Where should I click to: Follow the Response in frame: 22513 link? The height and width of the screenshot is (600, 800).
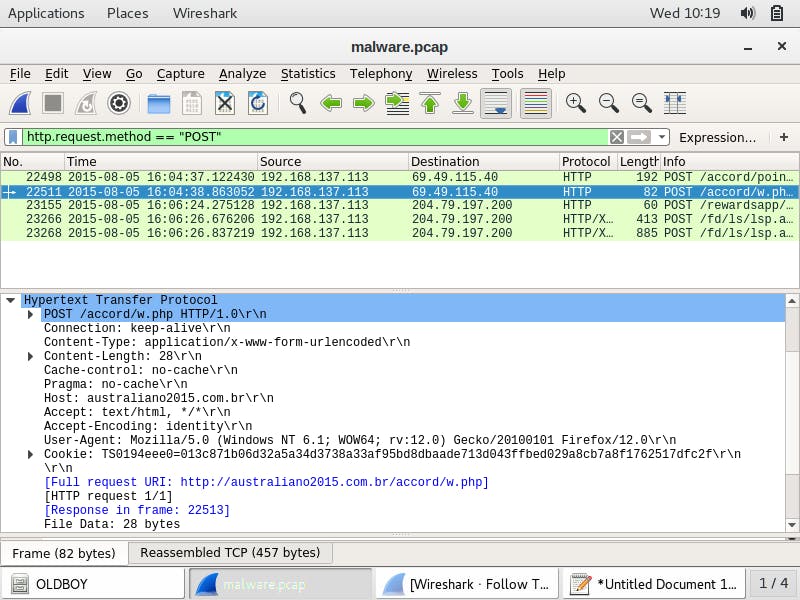[x=137, y=510]
